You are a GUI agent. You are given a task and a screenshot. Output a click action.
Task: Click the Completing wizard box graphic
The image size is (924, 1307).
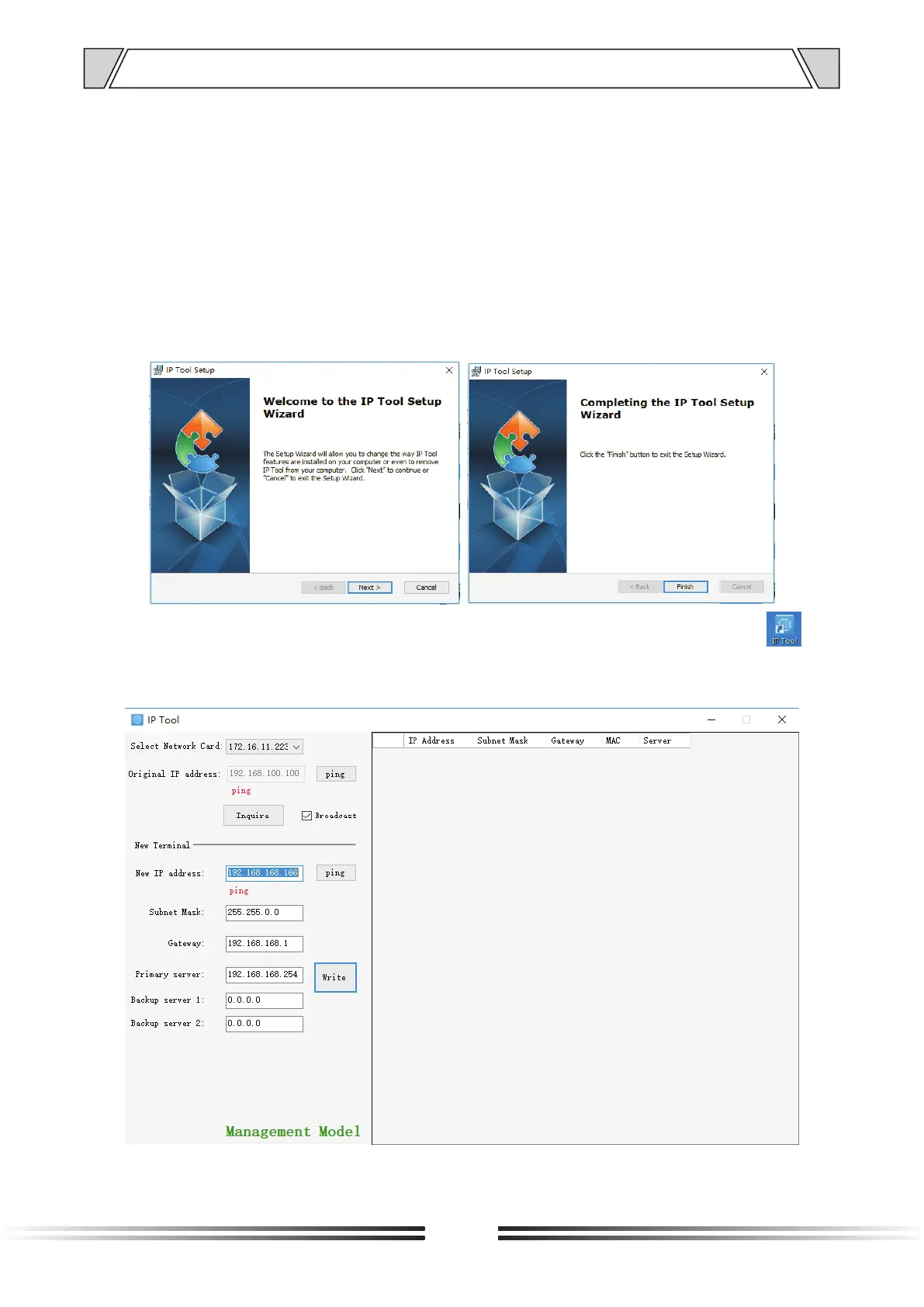click(x=518, y=476)
